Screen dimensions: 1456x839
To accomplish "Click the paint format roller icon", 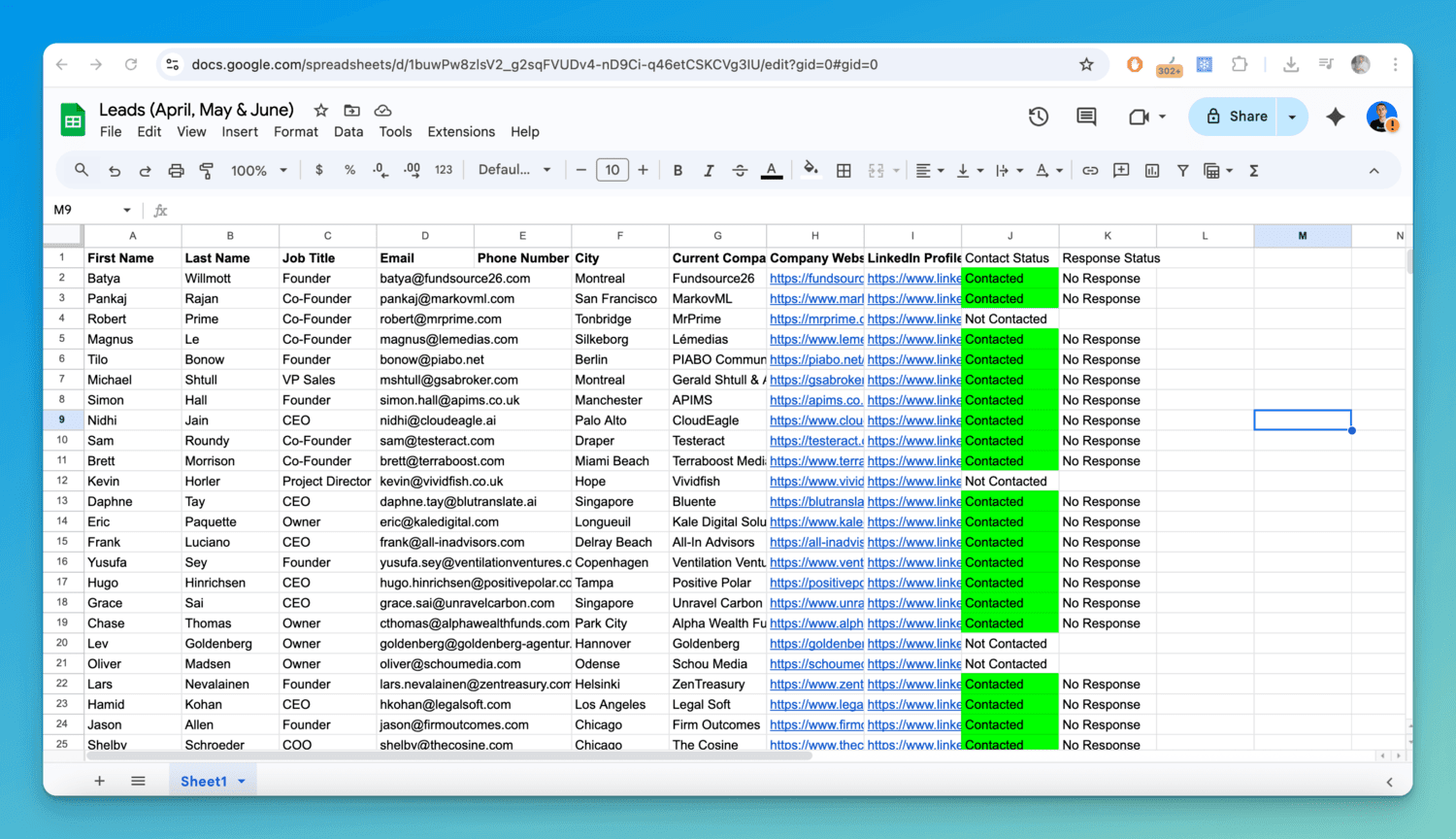I will (207, 171).
